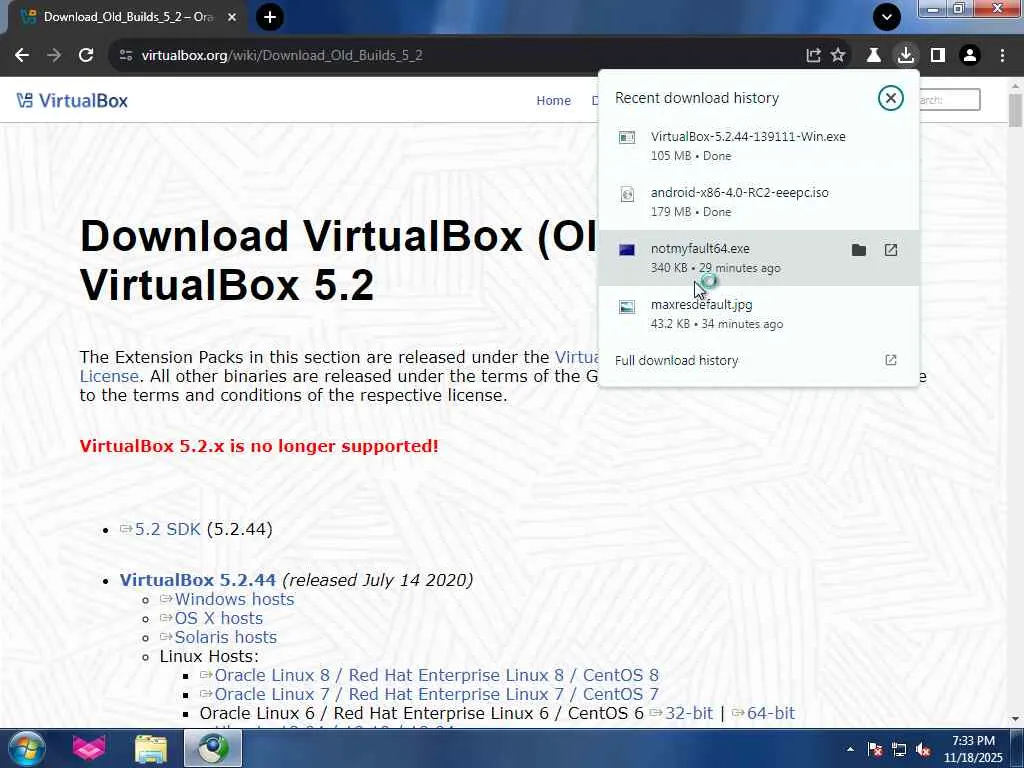Click android-x86 ISO file icon
Image resolution: width=1024 pixels, height=768 pixels.
[627, 194]
